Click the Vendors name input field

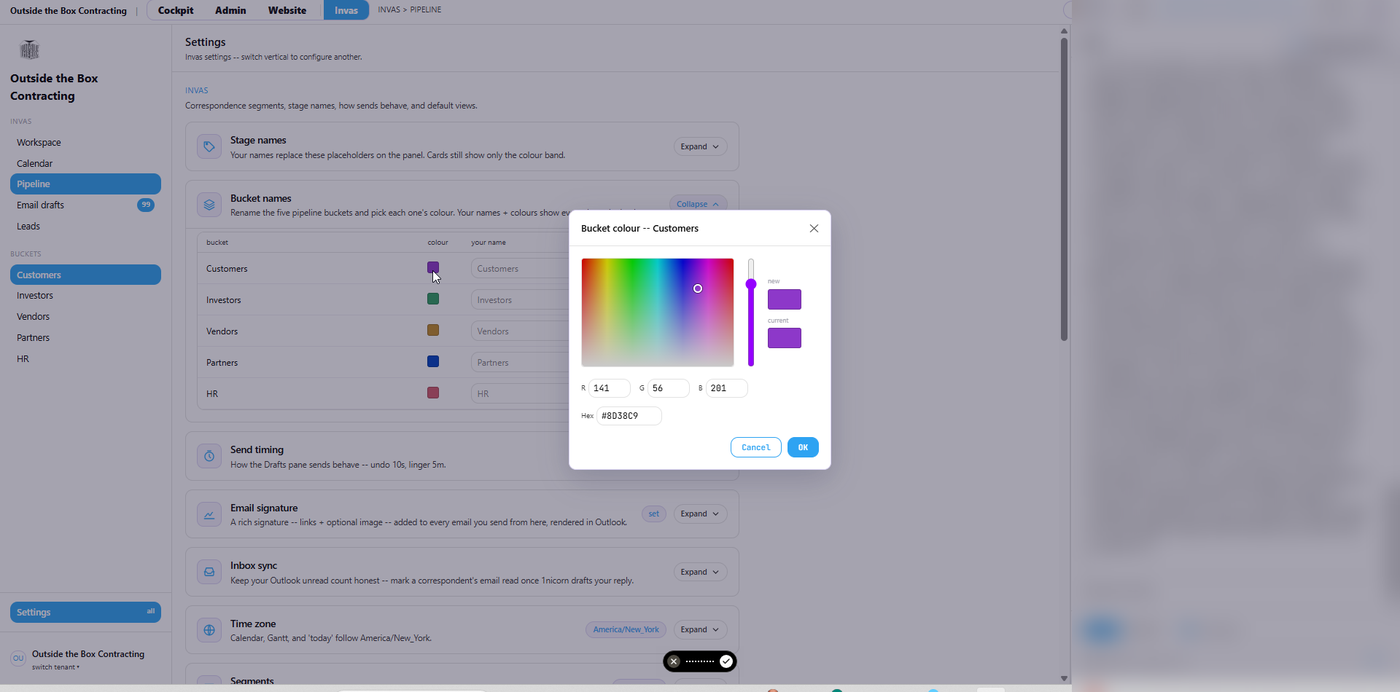520,331
